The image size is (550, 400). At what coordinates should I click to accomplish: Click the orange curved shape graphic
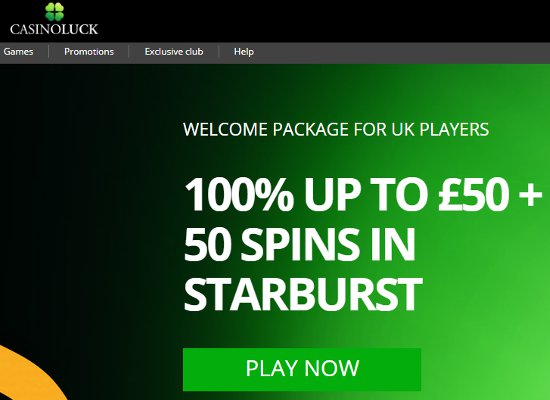tap(32, 375)
